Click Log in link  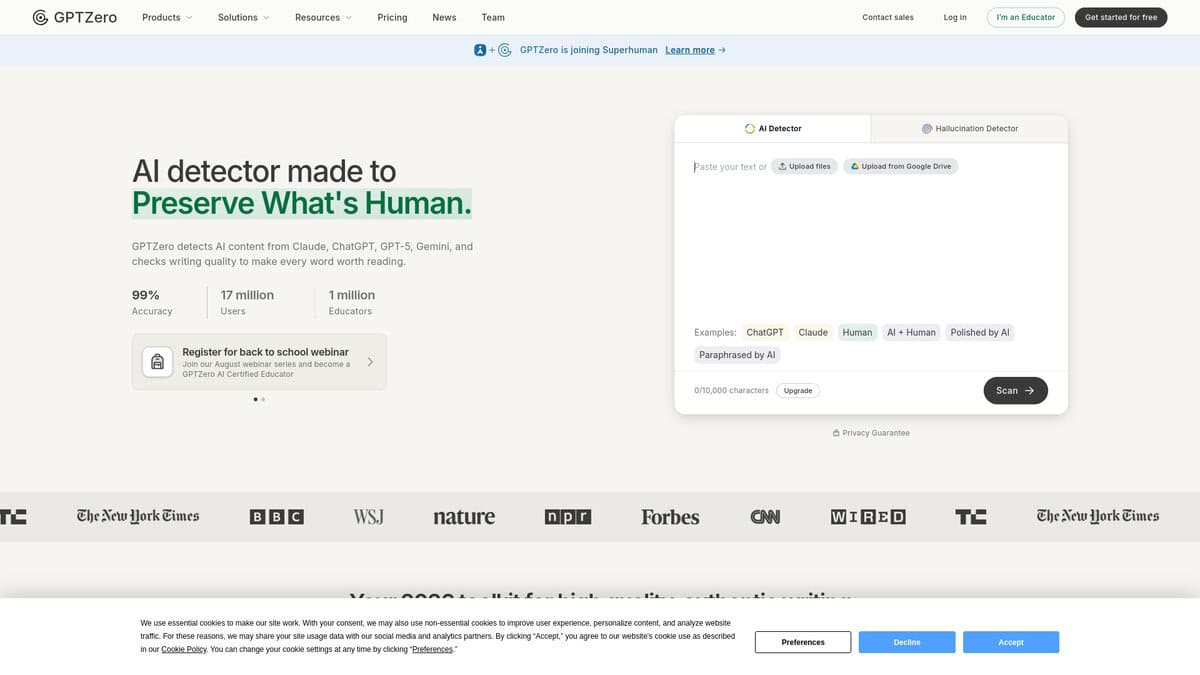(x=955, y=17)
